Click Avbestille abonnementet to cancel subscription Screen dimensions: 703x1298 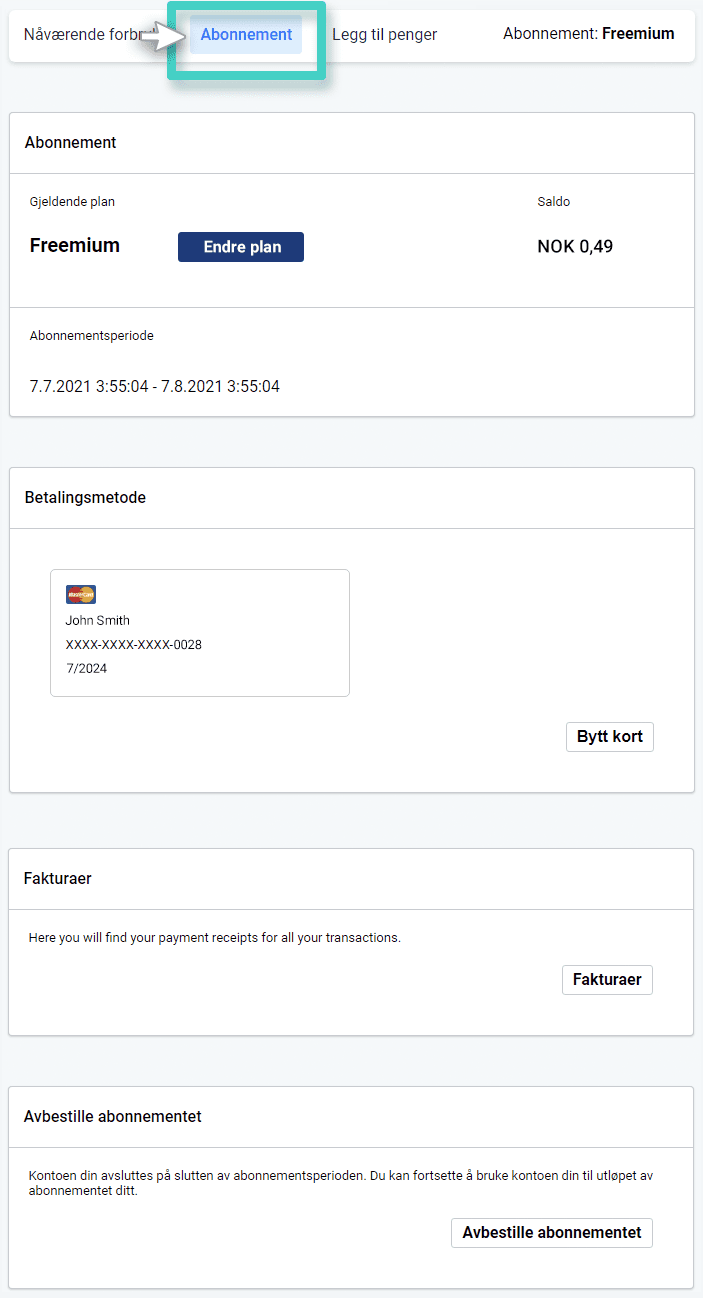551,1233
